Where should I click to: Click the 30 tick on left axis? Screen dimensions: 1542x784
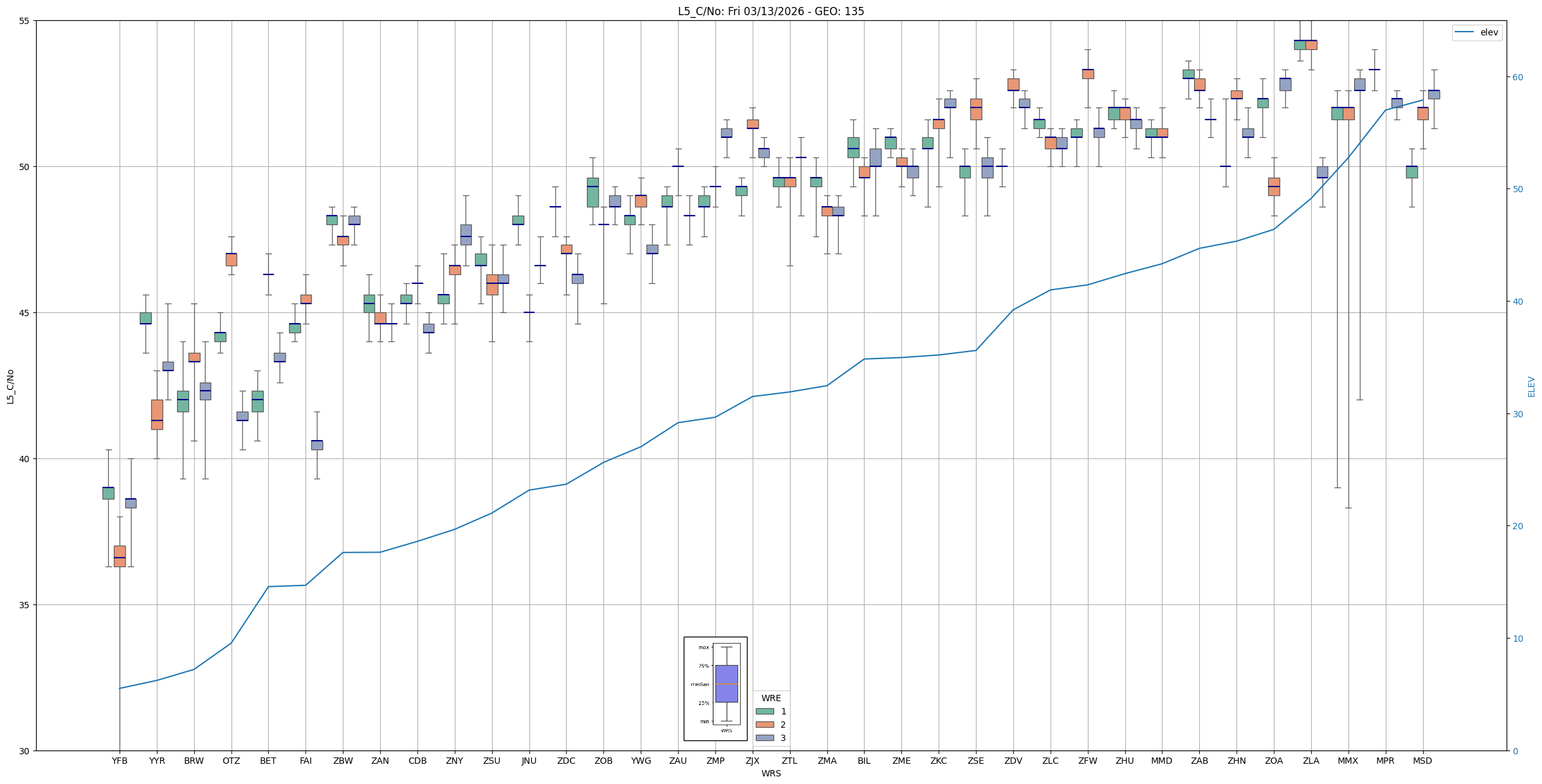[25, 751]
